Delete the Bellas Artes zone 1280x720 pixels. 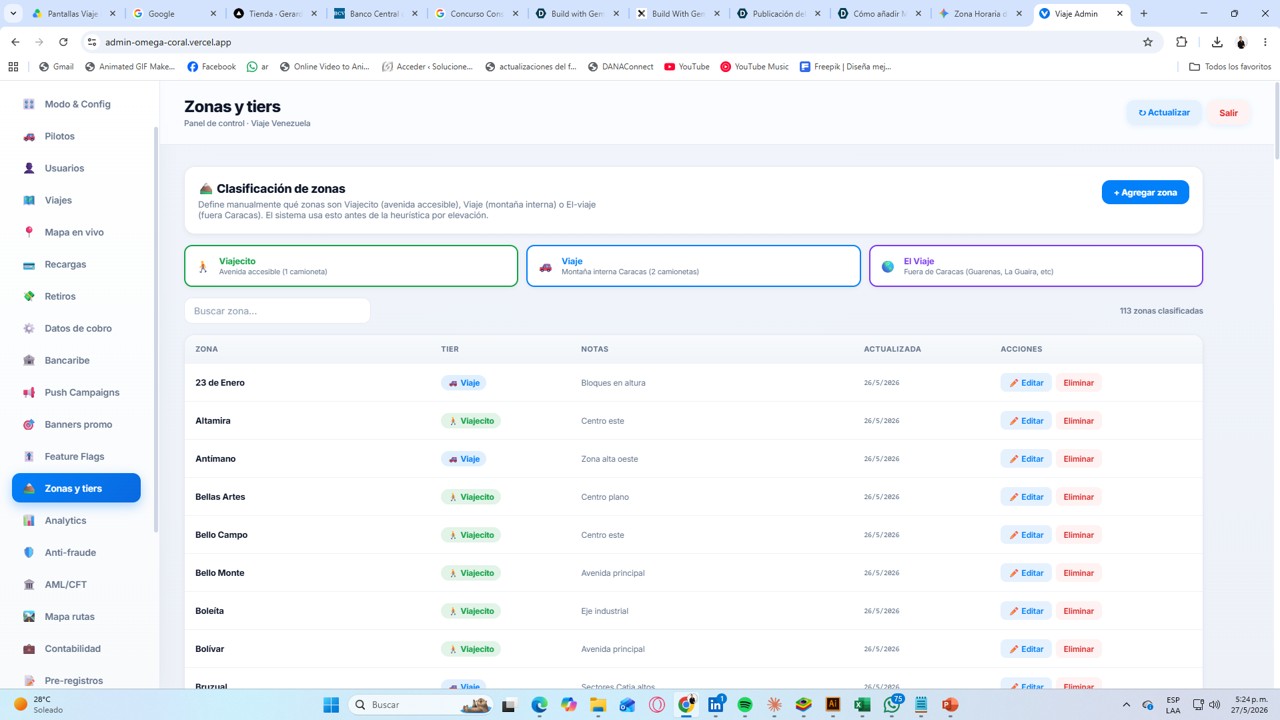coord(1078,497)
